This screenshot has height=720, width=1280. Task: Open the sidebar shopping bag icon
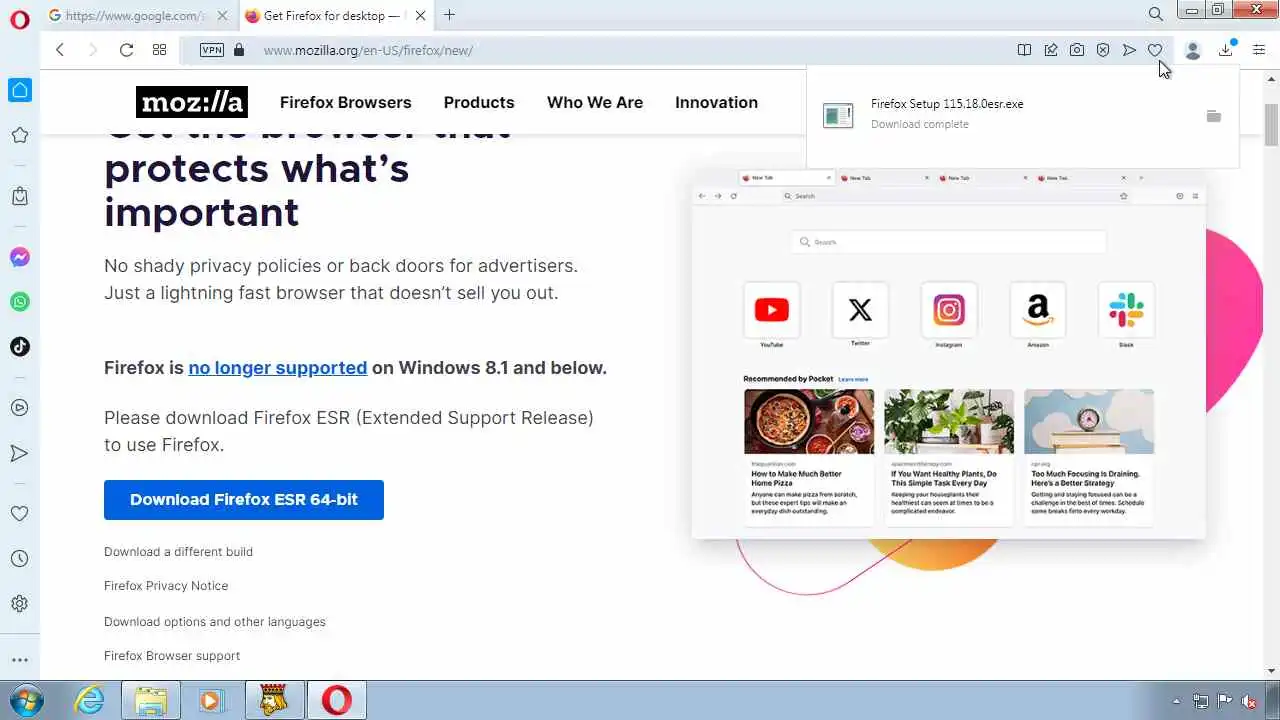coord(20,196)
